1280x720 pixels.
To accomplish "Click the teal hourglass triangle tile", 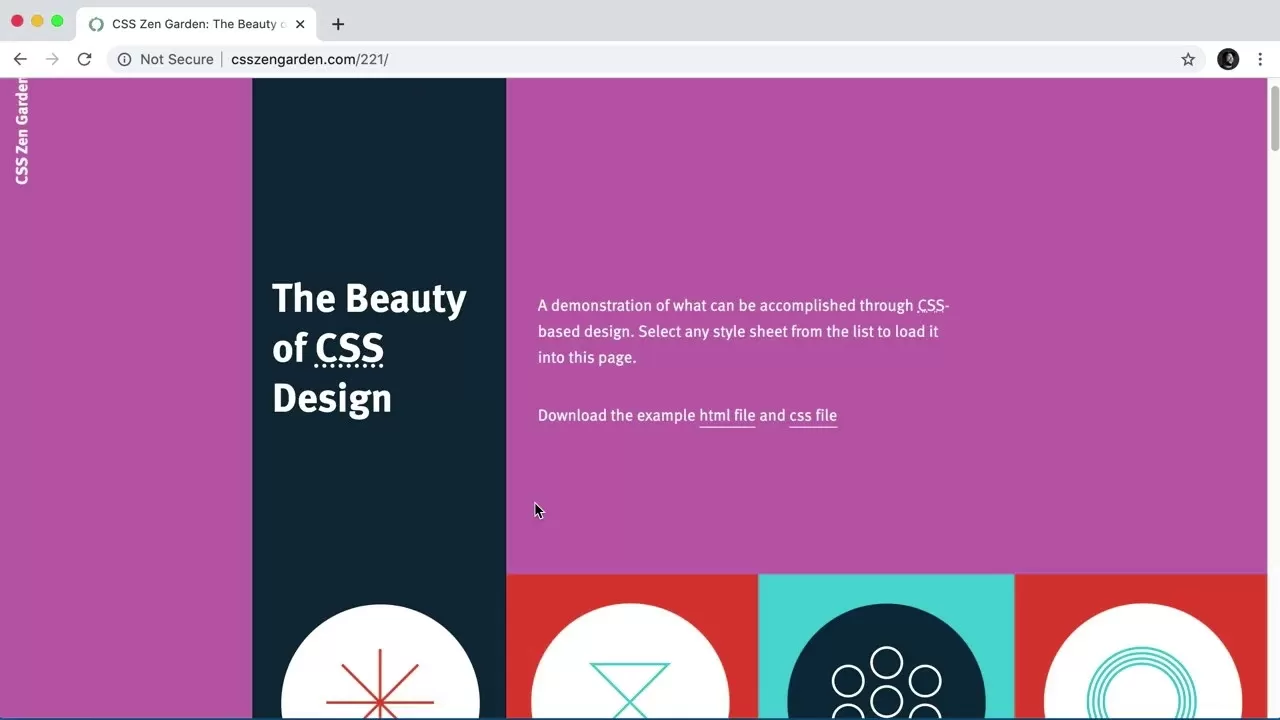I will (629, 685).
